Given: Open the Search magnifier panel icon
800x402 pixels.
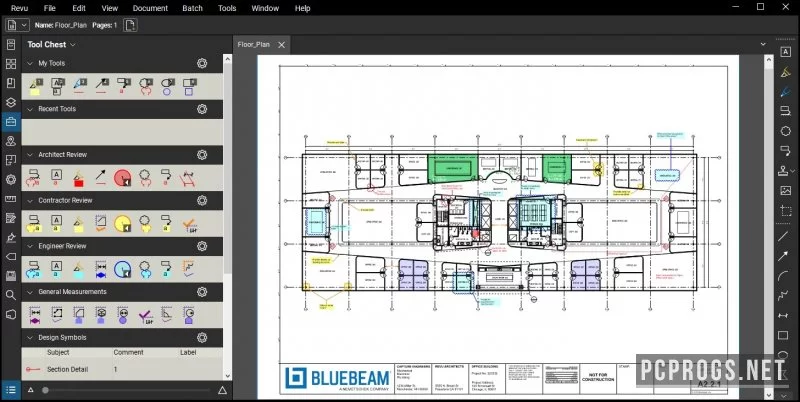Looking at the screenshot, I should coord(11,295).
